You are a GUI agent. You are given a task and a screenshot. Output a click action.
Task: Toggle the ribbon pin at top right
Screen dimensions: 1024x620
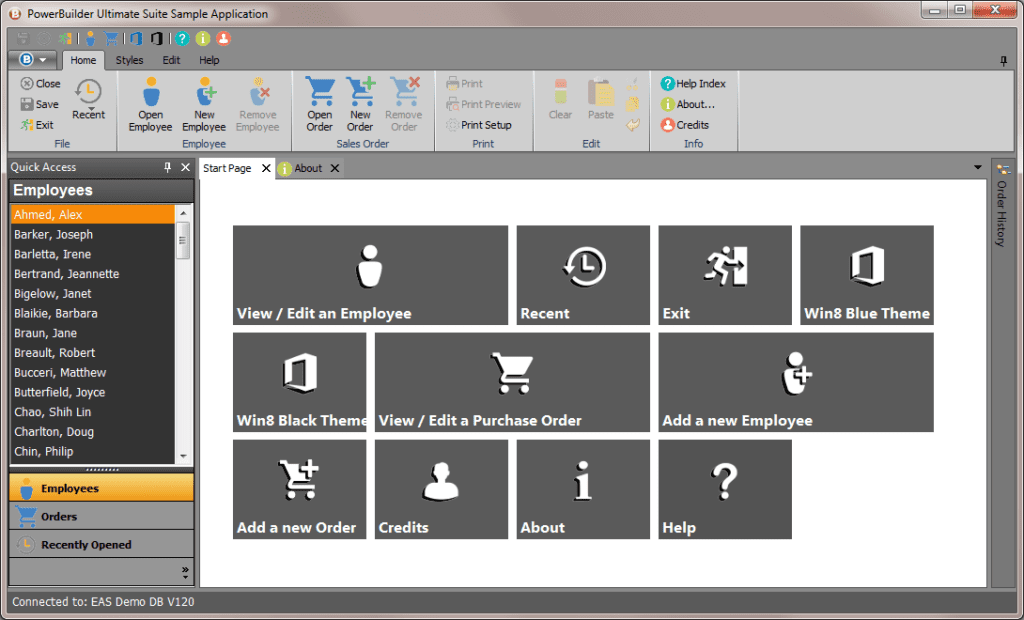tap(1004, 60)
